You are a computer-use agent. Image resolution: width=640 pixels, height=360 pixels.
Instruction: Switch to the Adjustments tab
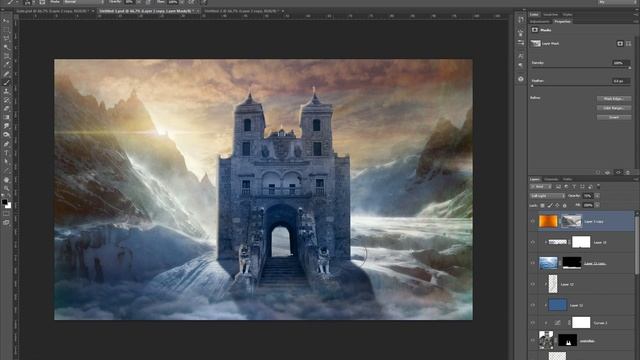point(540,22)
